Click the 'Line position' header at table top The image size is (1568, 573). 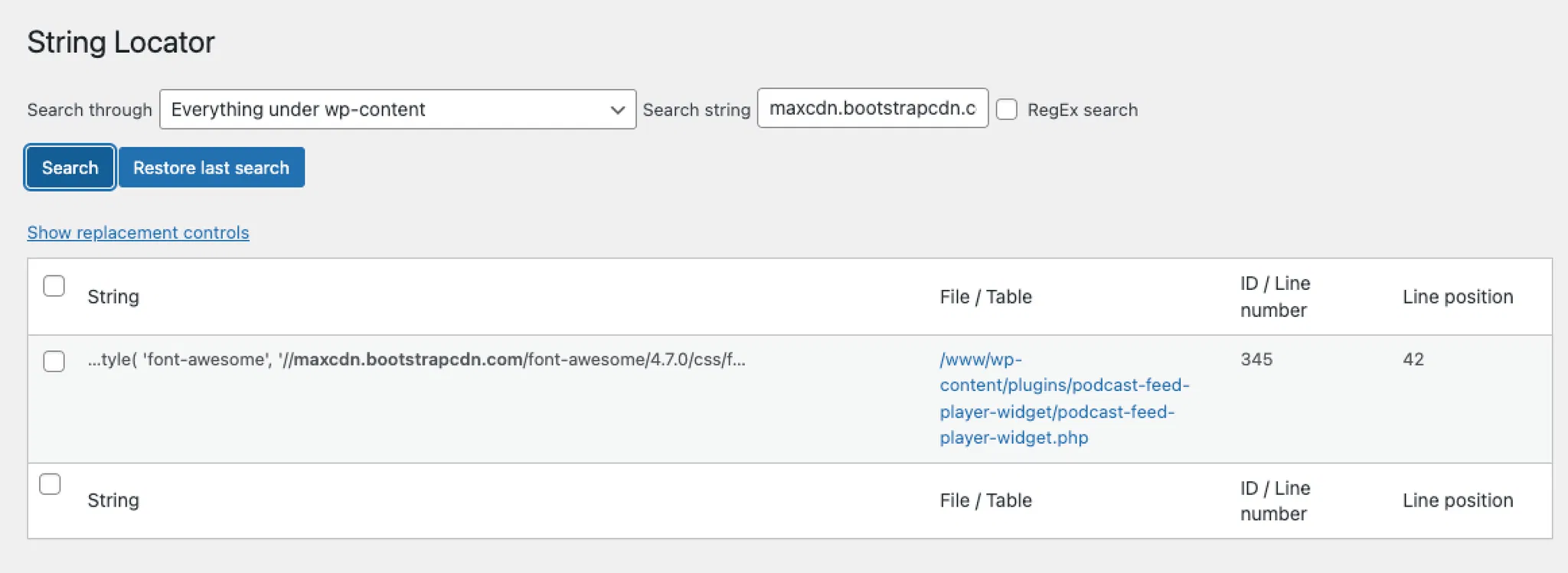tap(1457, 297)
